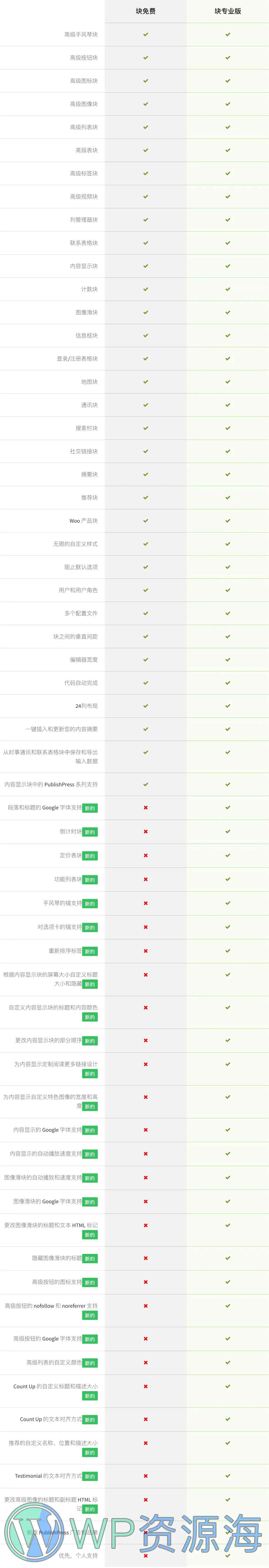Select the 用户和用户角色 row label
This screenshot has height=1568, width=269.
point(78,590)
